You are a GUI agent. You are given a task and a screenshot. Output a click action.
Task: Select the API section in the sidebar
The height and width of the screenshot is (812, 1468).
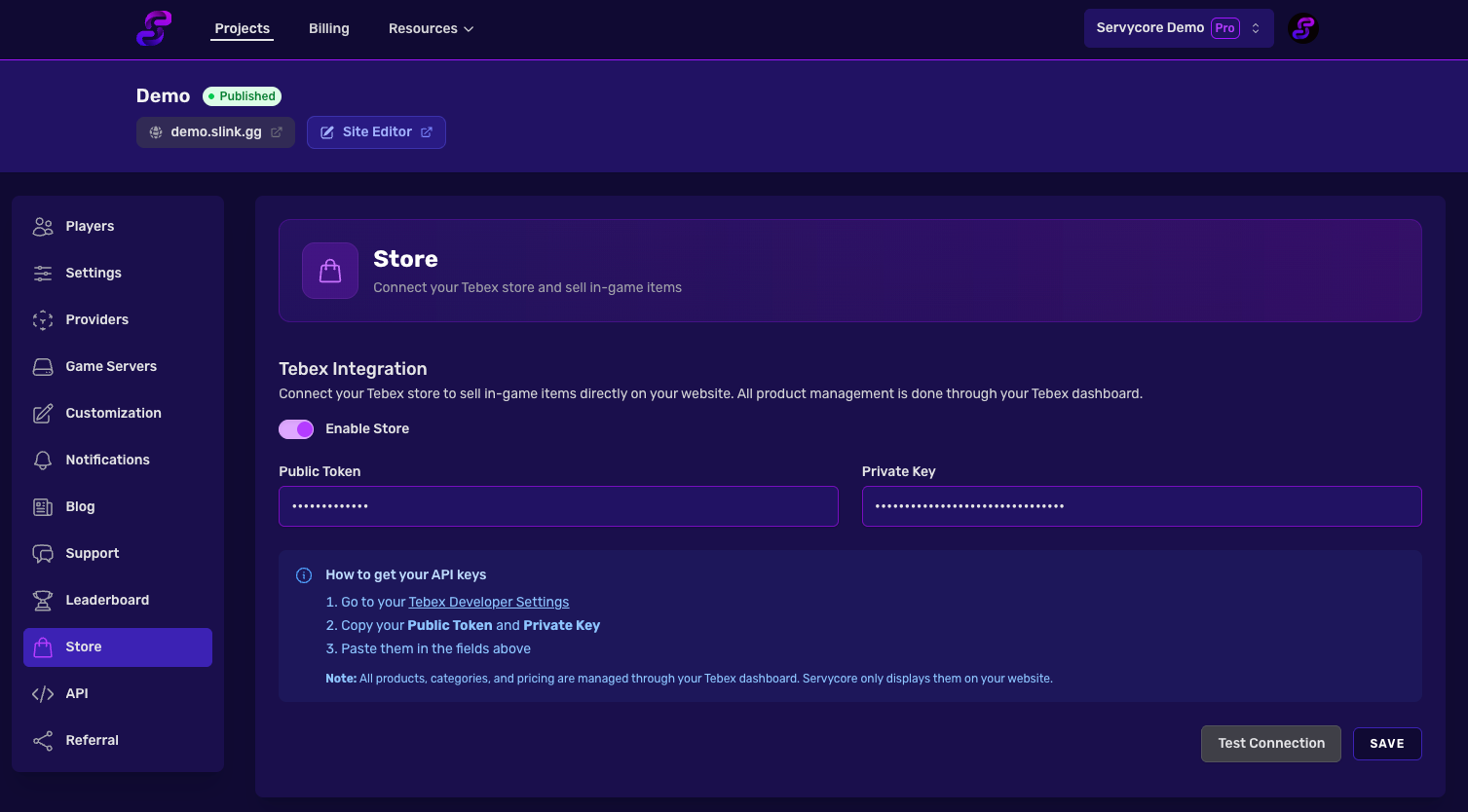click(43, 693)
